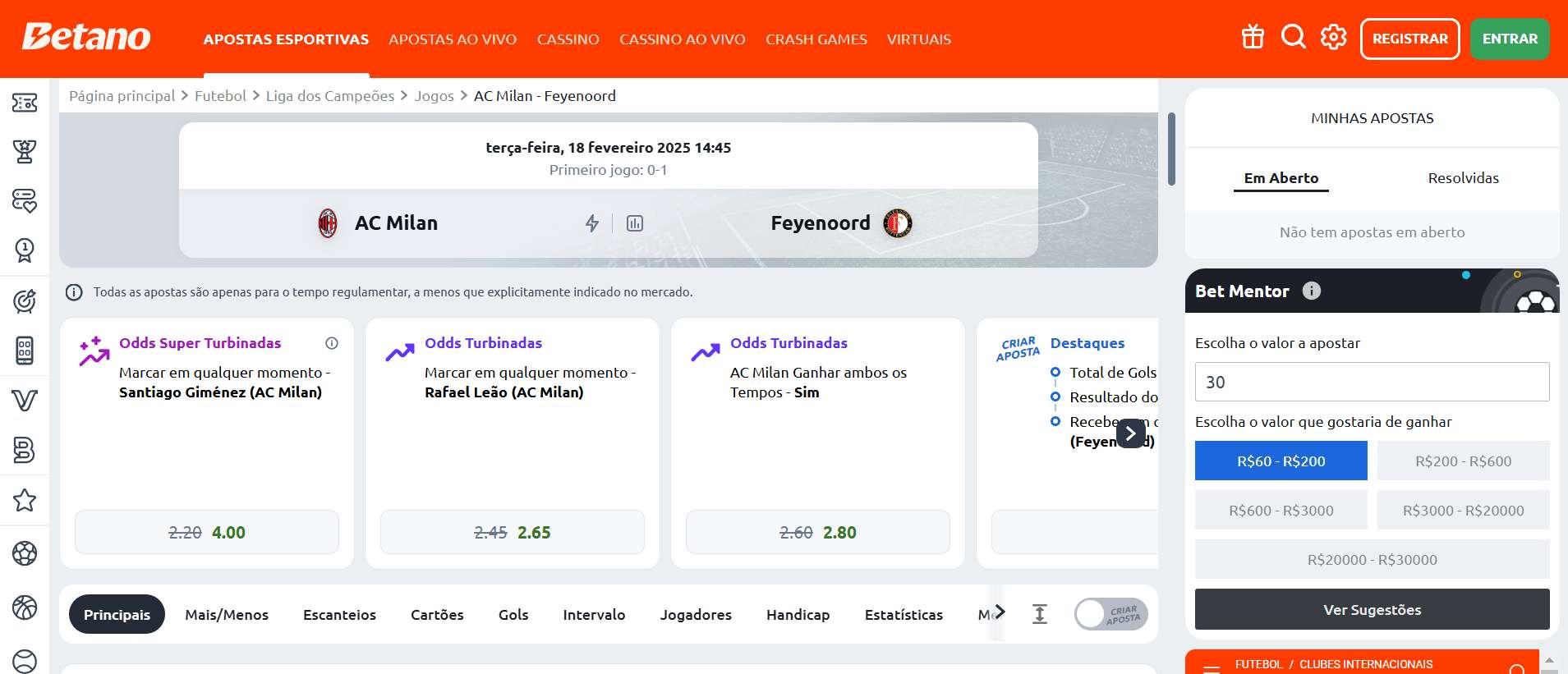Open the Cassino nav tab
The image size is (1568, 674).
tap(568, 39)
